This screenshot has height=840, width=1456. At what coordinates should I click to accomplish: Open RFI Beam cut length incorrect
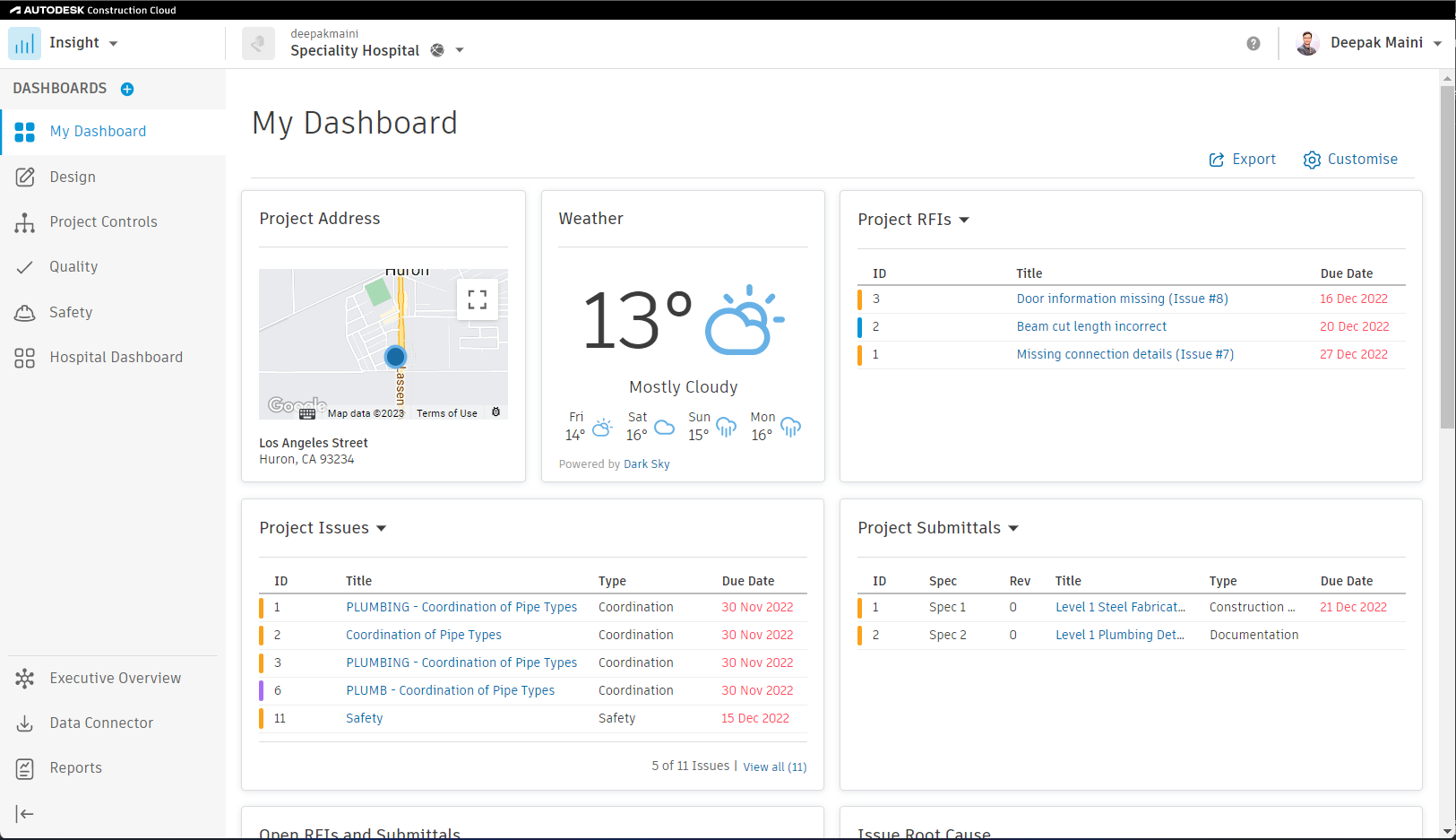point(1091,326)
